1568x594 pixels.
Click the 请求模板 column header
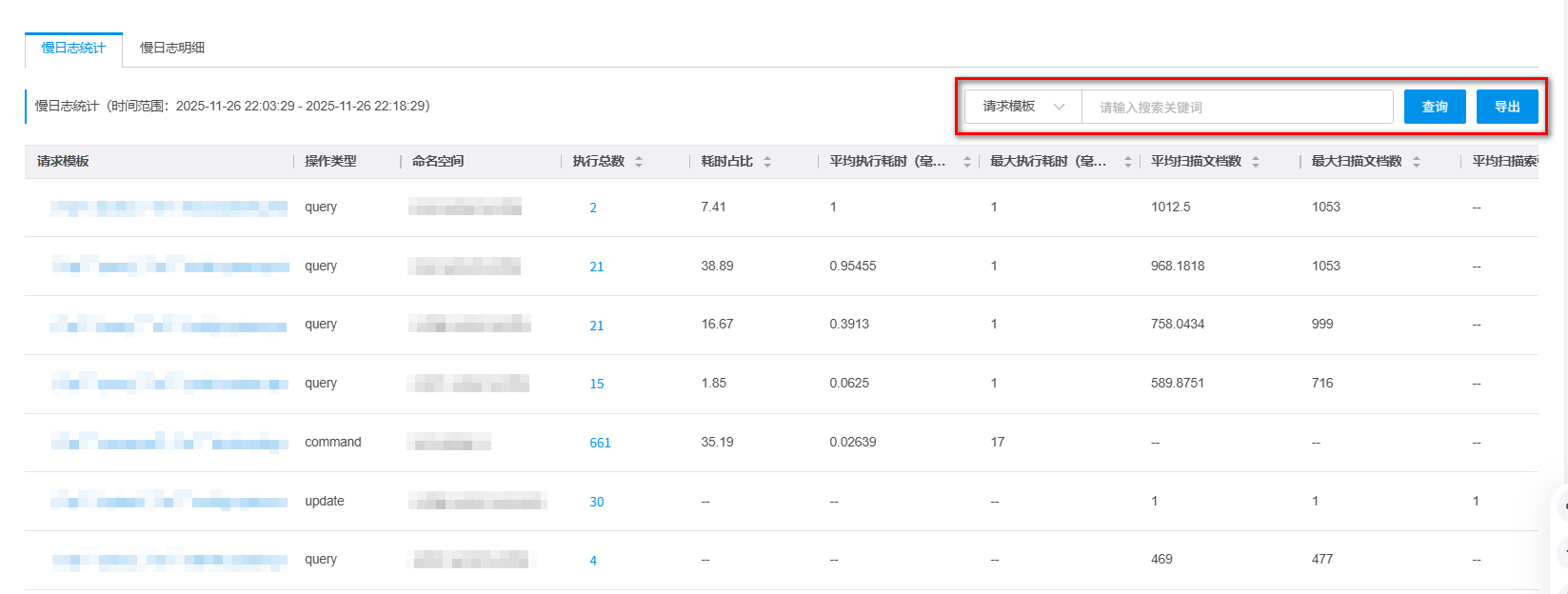coord(63,162)
